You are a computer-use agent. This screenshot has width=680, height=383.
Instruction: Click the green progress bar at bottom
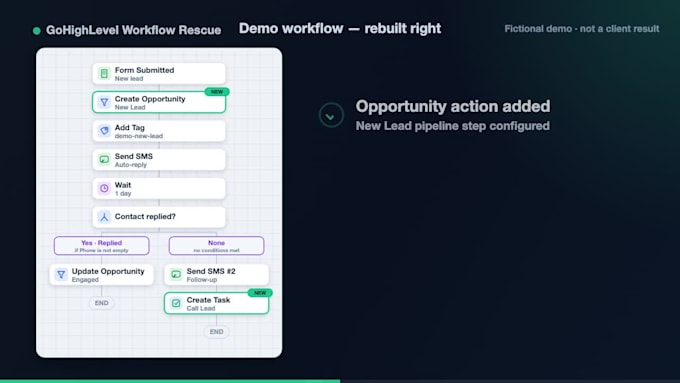pyautogui.click(x=170, y=381)
